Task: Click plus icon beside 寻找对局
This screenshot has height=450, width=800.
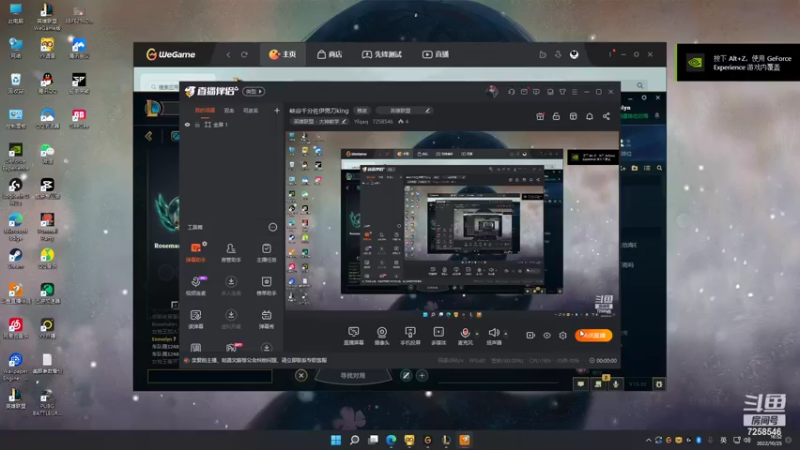Action: (422, 376)
